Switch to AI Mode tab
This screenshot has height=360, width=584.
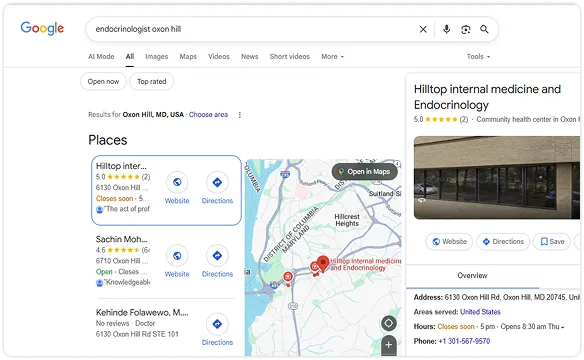(101, 57)
